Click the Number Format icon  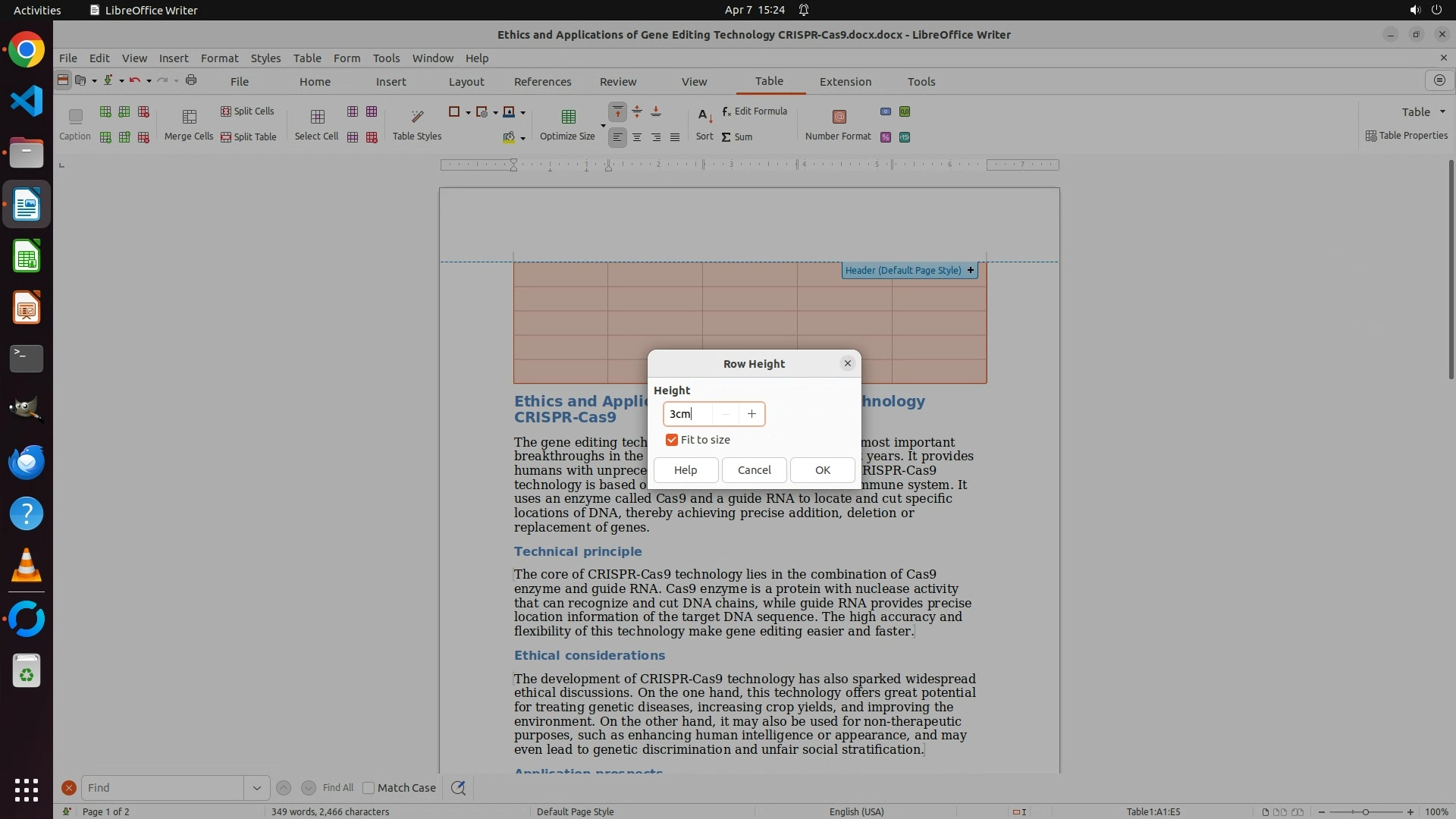point(839,116)
